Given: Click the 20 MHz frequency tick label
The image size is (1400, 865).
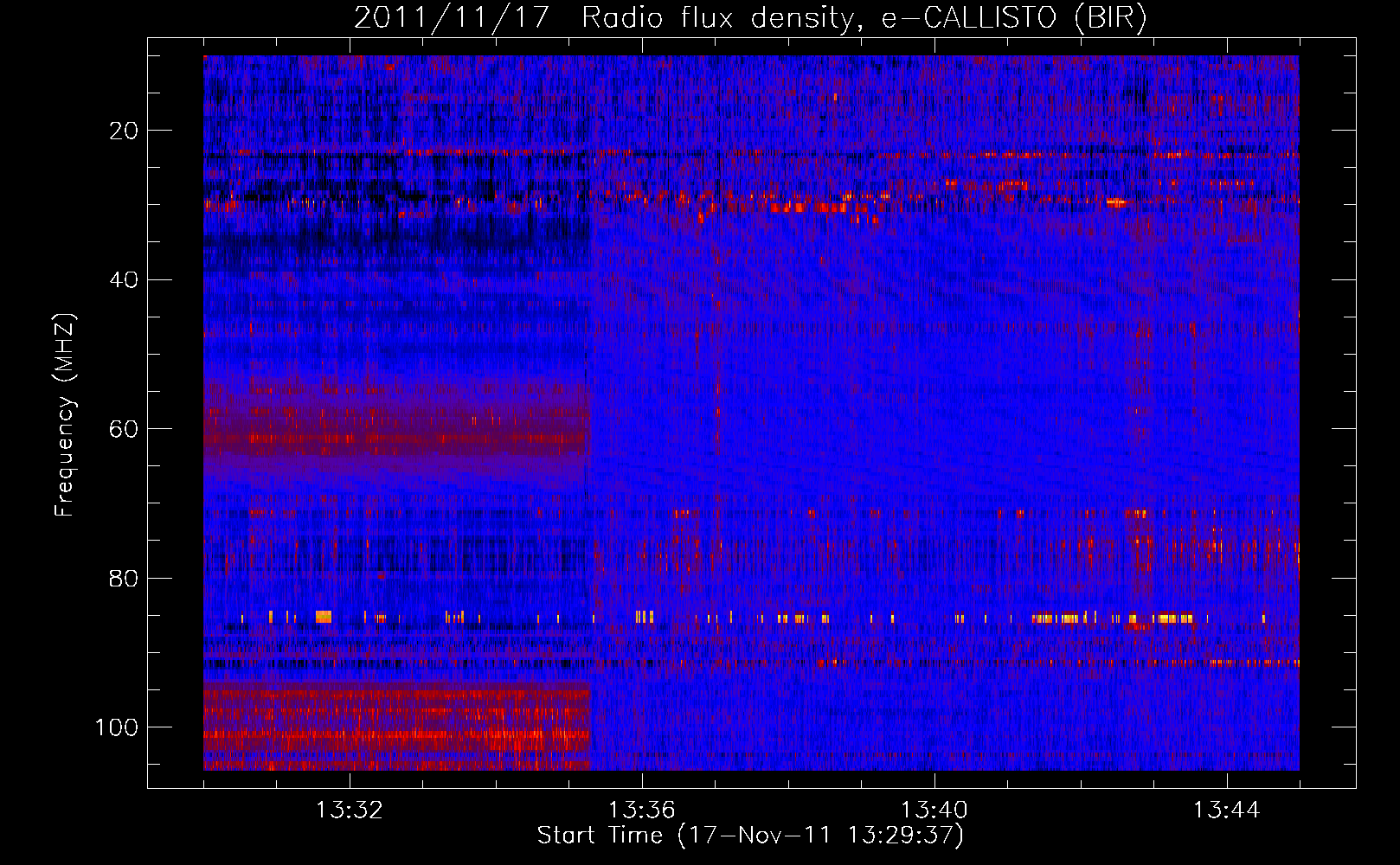Looking at the screenshot, I should (x=125, y=131).
